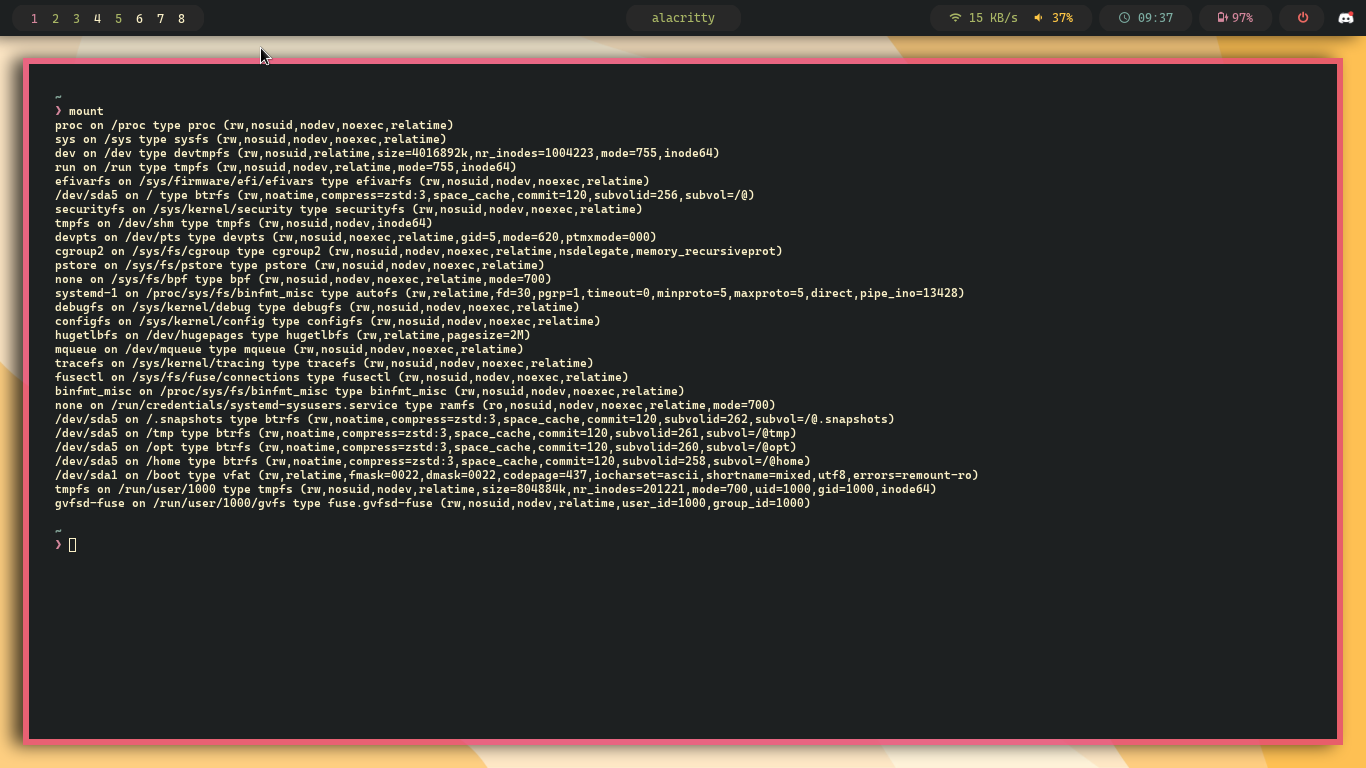Click the 37% volume level text
This screenshot has width=1366, height=768.
[1062, 18]
